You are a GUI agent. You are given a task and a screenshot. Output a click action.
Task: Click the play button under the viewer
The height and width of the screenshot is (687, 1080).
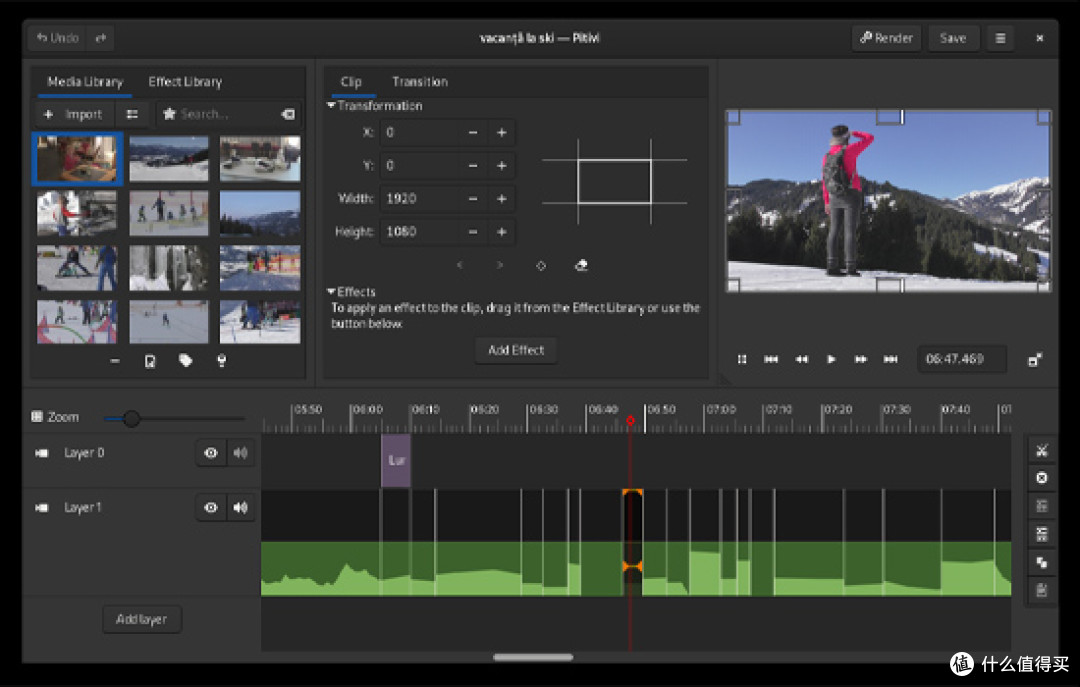pos(831,359)
